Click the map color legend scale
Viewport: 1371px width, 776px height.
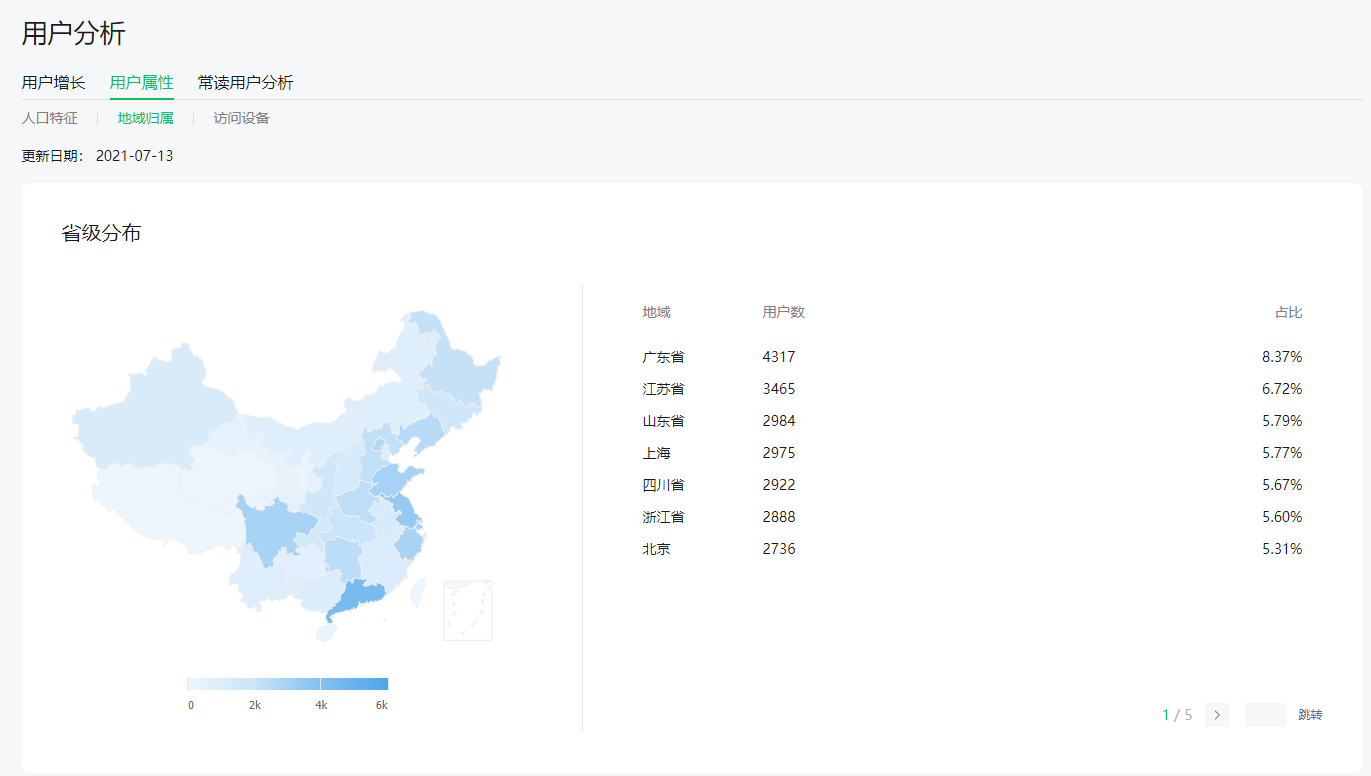coord(287,684)
